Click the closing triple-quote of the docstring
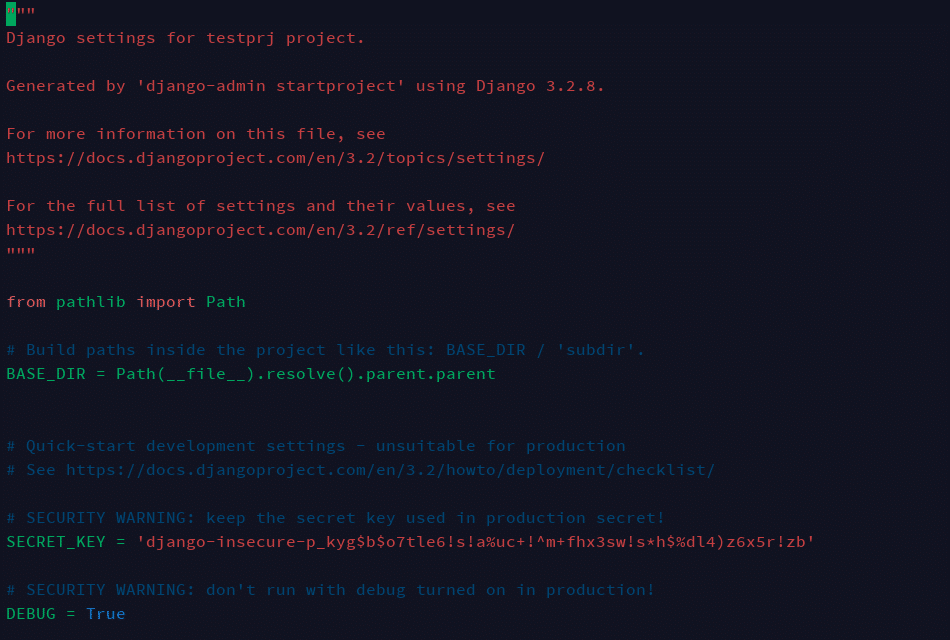 pos(21,254)
